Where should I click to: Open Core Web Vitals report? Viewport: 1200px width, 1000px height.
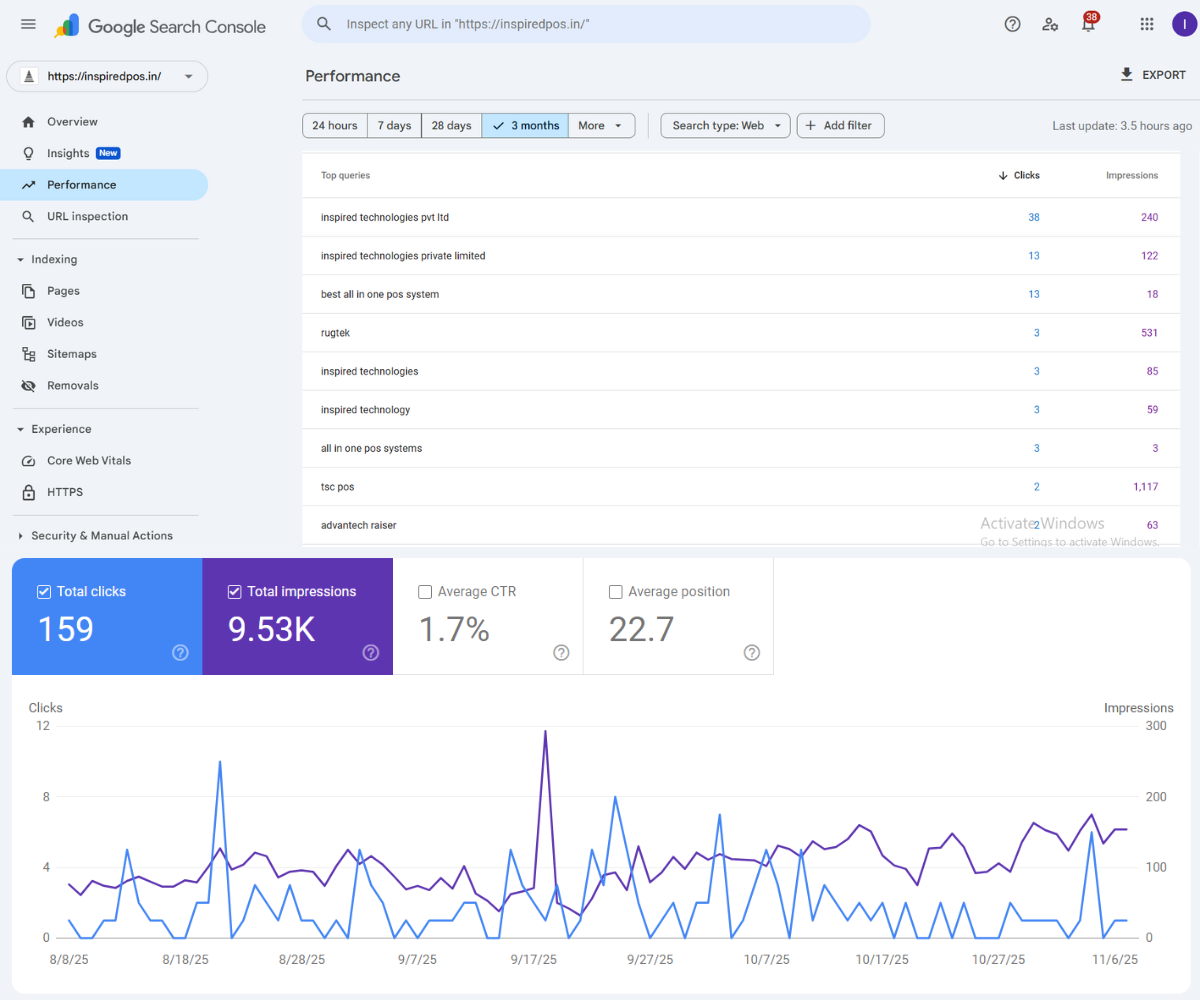pos(88,461)
